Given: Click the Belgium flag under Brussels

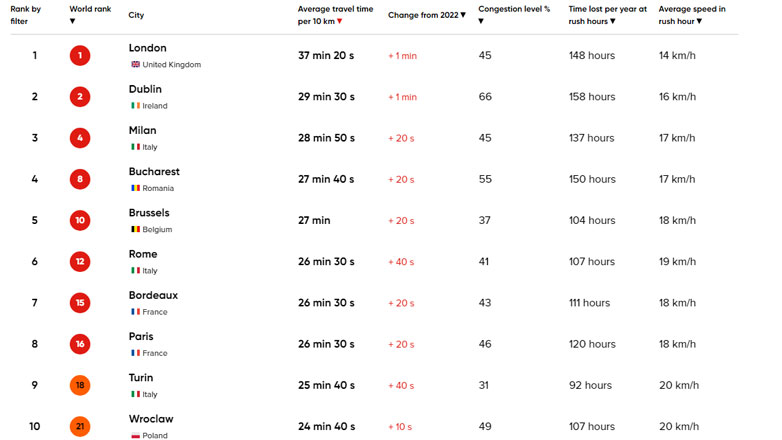Looking at the screenshot, I should (136, 230).
